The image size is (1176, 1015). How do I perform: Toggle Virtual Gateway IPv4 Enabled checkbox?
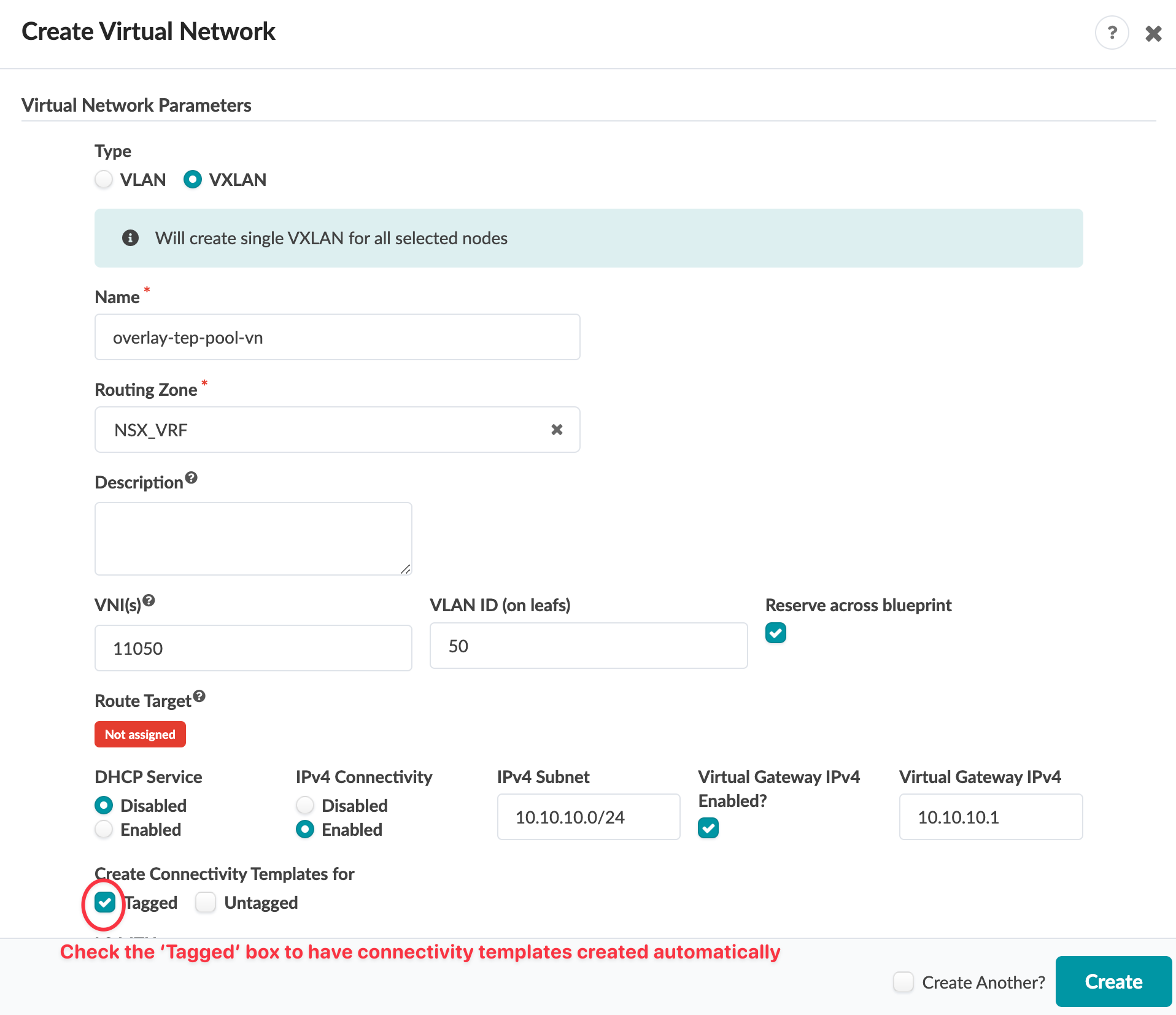(x=708, y=828)
